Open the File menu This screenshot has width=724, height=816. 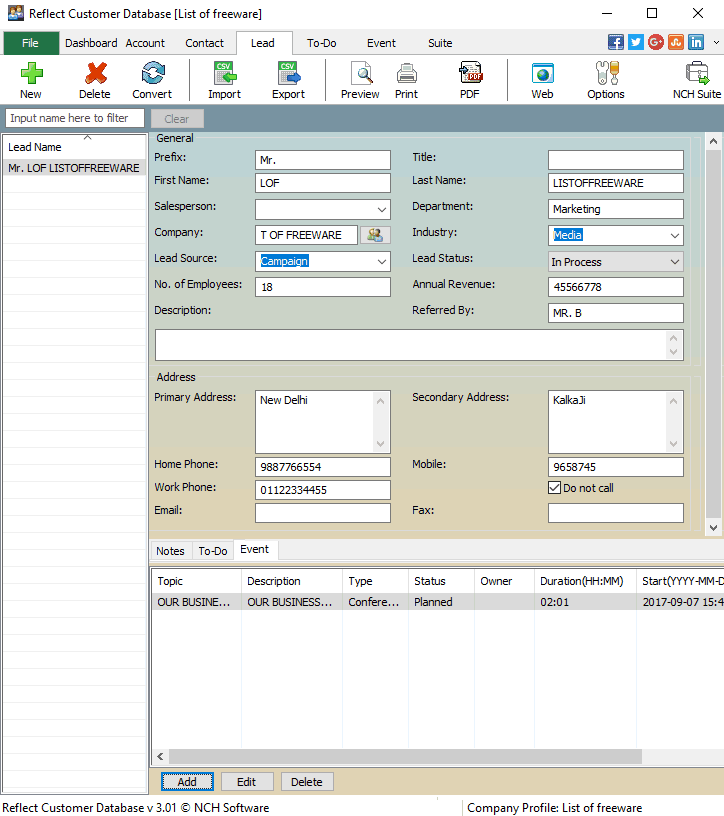pyautogui.click(x=31, y=43)
